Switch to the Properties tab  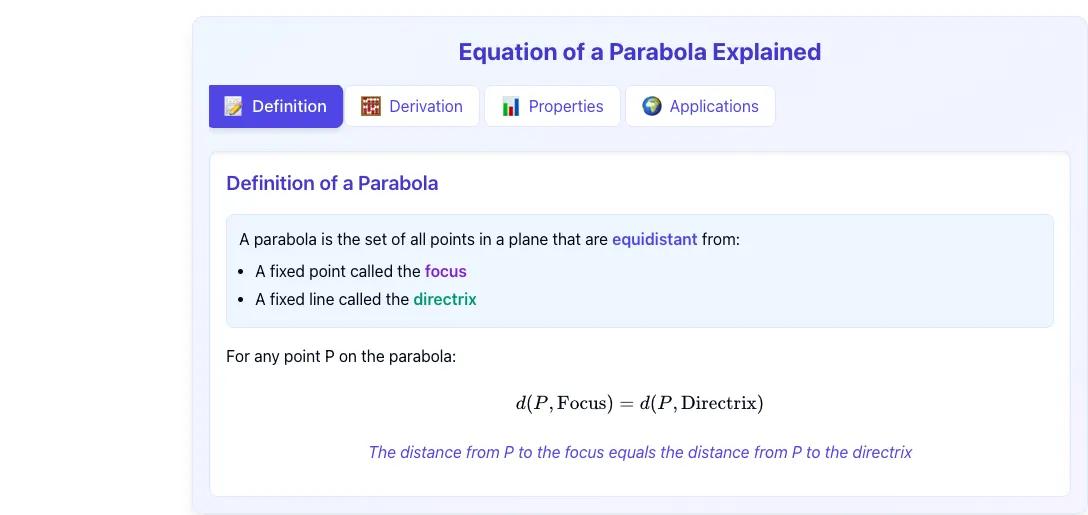[x=552, y=106]
